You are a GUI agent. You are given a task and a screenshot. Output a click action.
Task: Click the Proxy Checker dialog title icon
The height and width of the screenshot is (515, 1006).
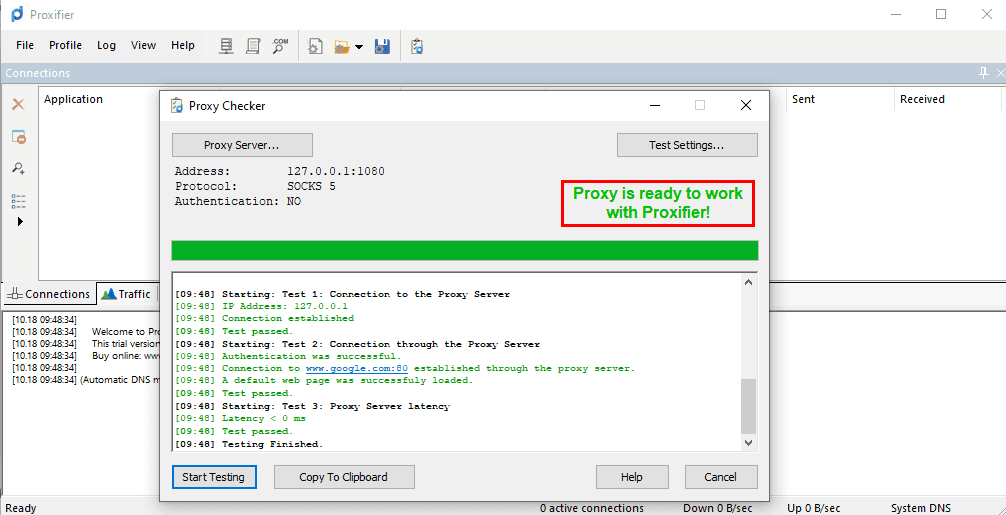tap(176, 106)
